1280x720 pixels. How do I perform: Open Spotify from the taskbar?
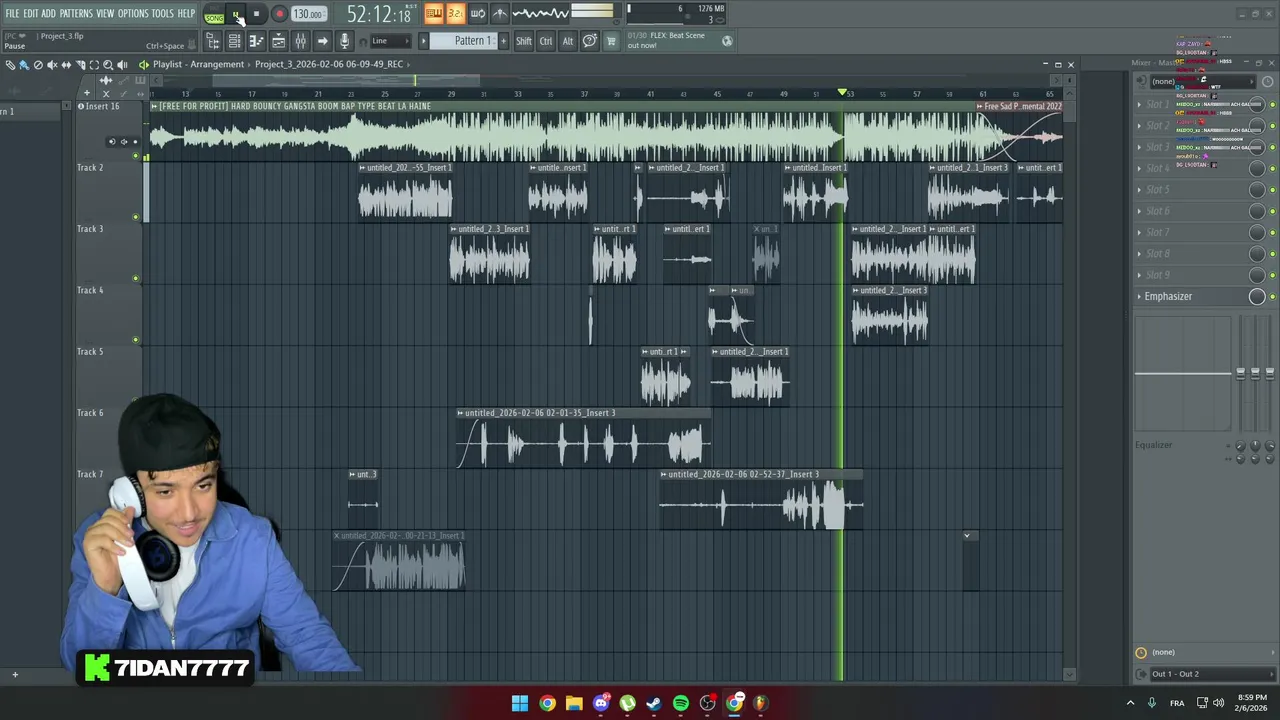(x=681, y=703)
